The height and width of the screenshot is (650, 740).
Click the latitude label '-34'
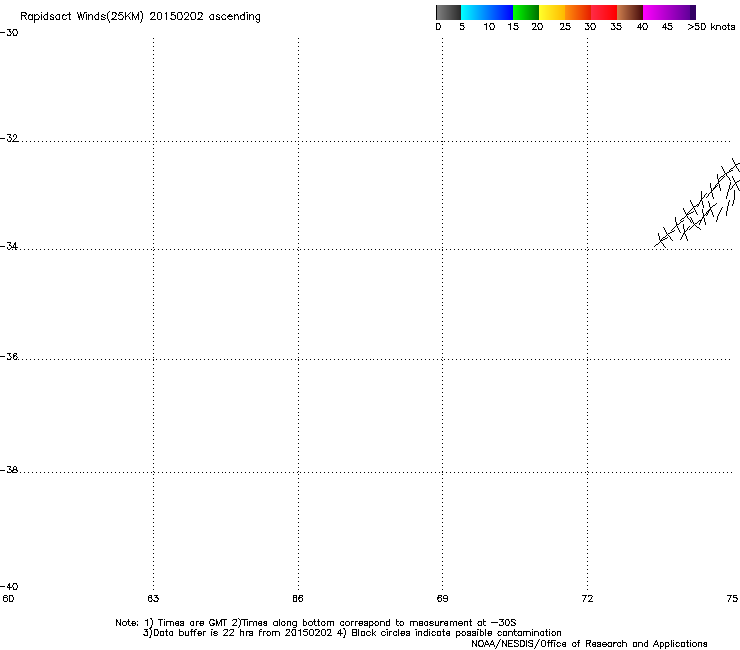(9, 246)
